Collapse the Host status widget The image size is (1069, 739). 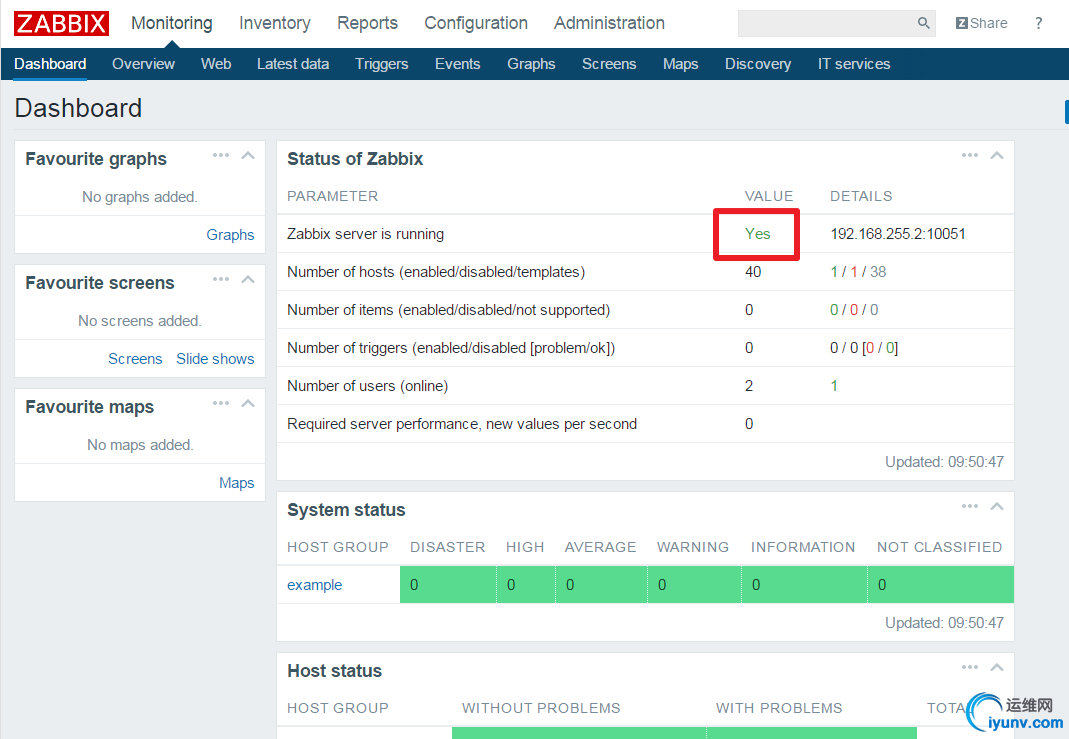click(x=997, y=667)
